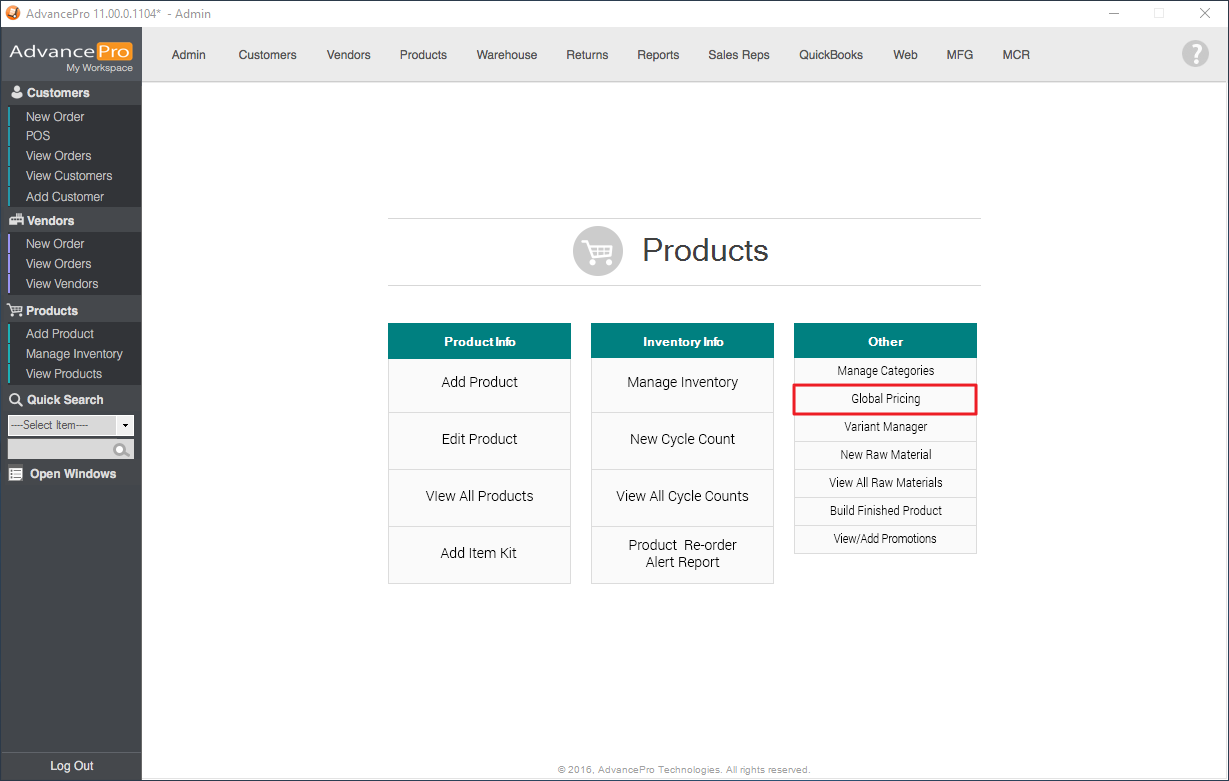Click the AdvancePro My Workspace logo
1229x781 pixels.
71,56
